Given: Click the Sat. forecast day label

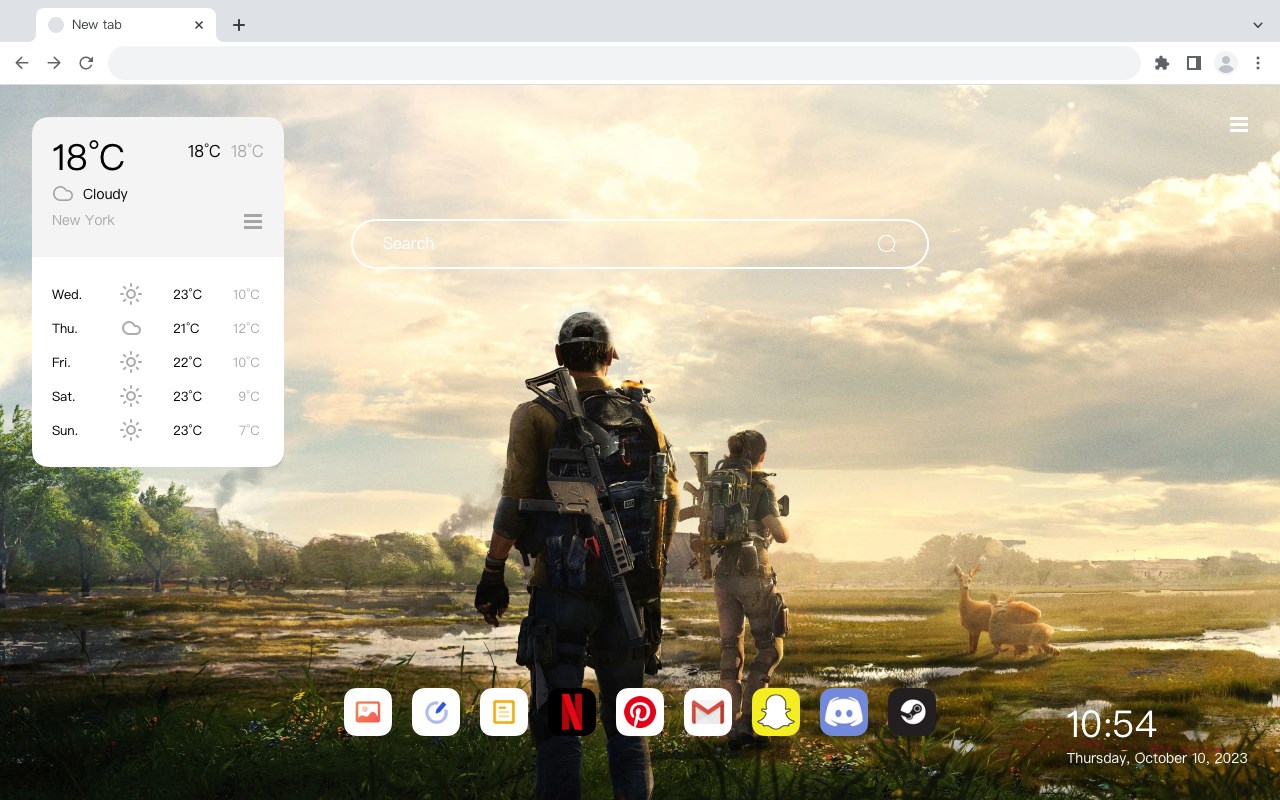Looking at the screenshot, I should click(64, 396).
